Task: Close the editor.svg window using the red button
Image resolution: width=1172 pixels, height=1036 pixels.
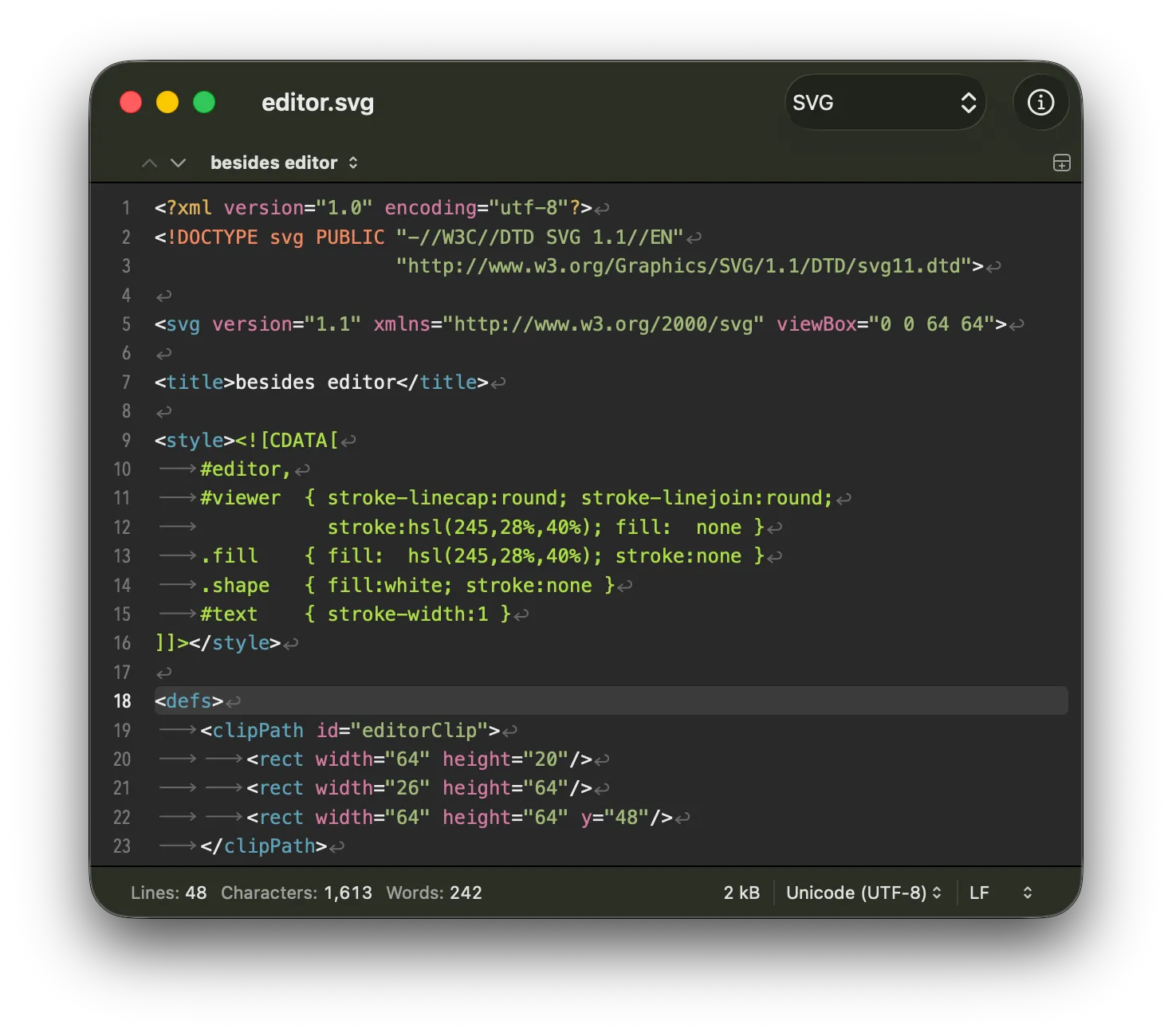Action: point(131,103)
